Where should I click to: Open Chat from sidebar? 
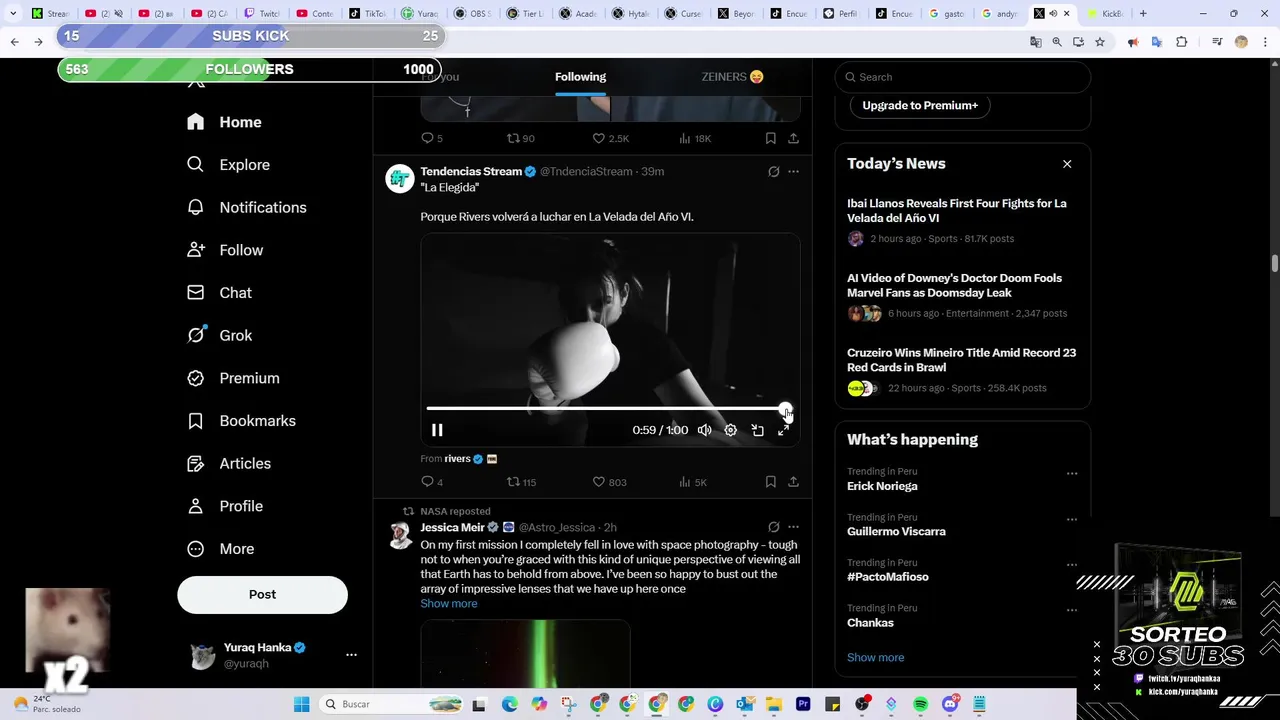219,293
